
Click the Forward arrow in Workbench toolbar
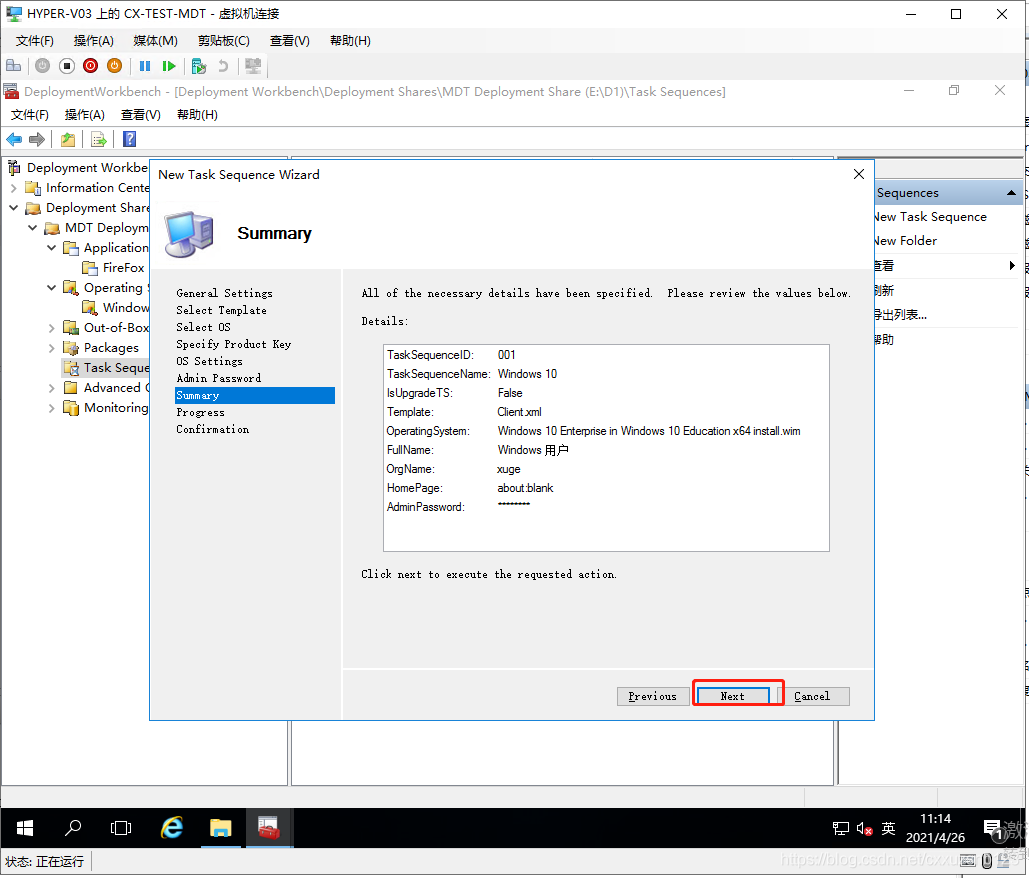tap(37, 139)
